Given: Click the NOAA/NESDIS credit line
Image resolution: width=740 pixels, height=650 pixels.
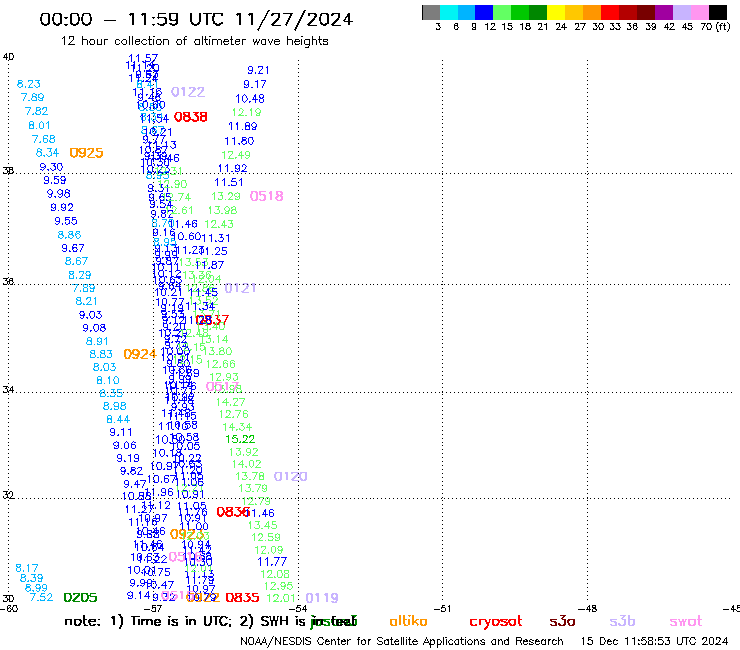Looking at the screenshot, I should pyautogui.click(x=402, y=642).
